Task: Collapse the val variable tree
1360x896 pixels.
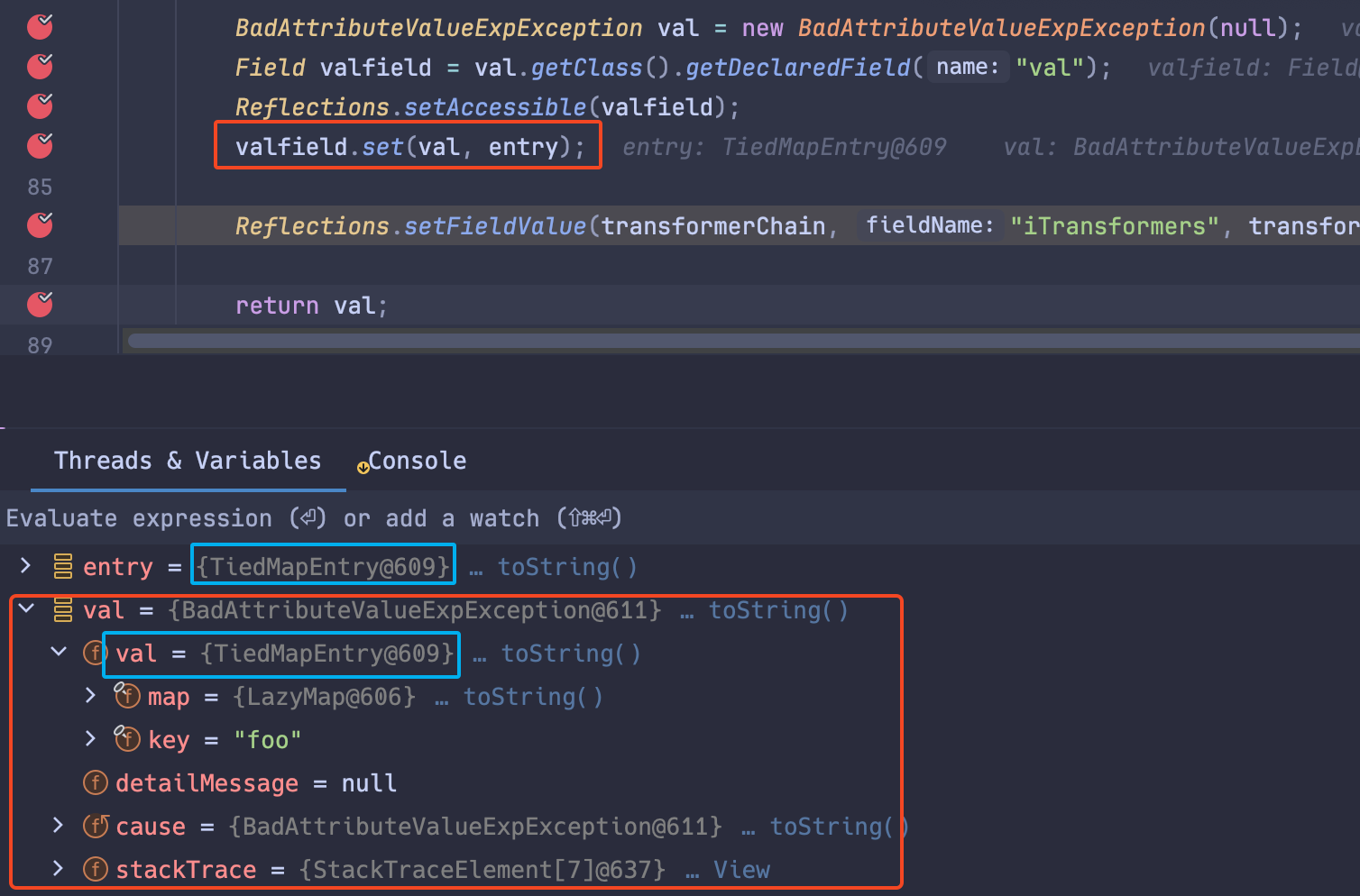Action: tap(25, 609)
